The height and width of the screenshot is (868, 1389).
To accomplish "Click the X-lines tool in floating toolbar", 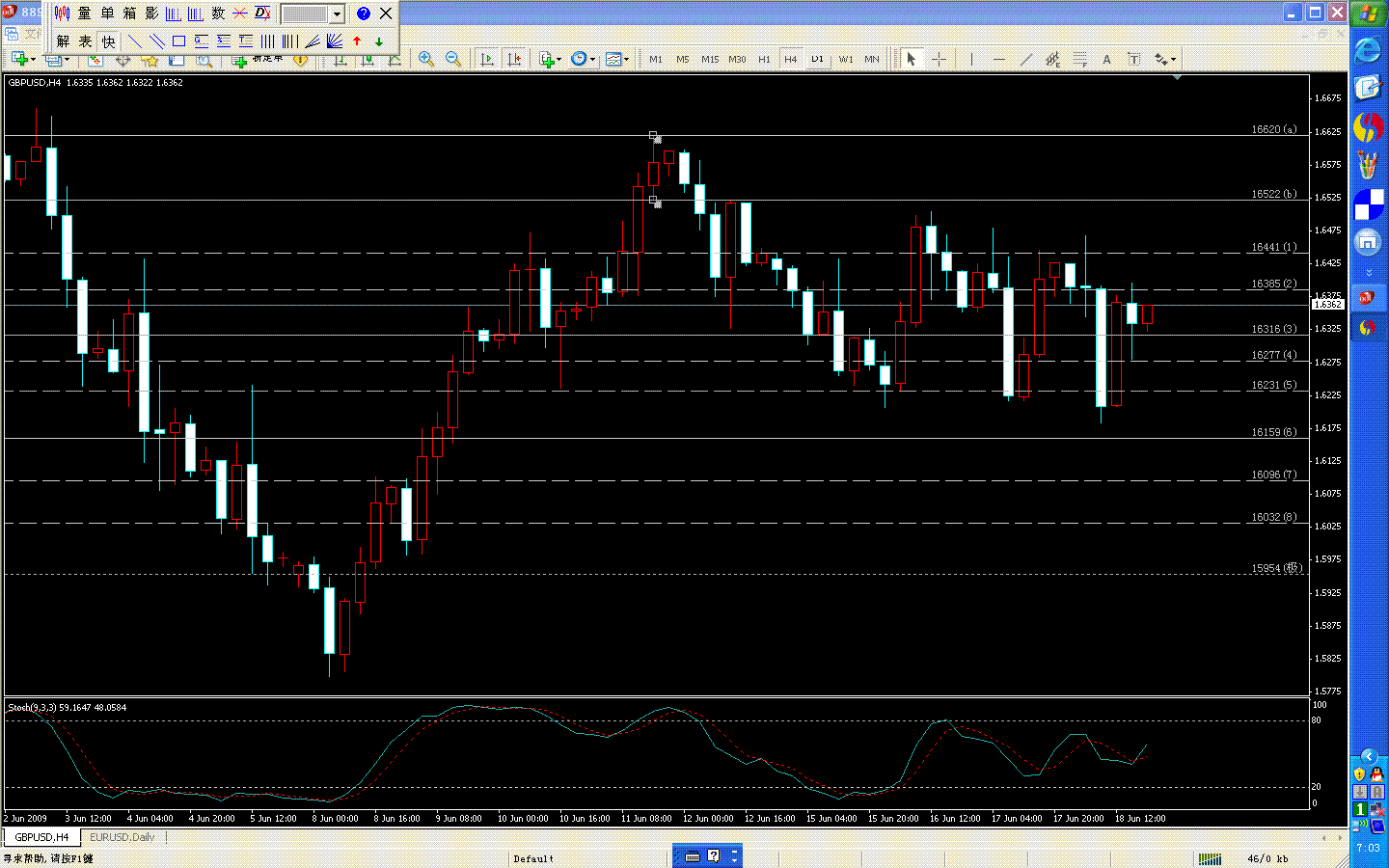I will tap(223, 41).
